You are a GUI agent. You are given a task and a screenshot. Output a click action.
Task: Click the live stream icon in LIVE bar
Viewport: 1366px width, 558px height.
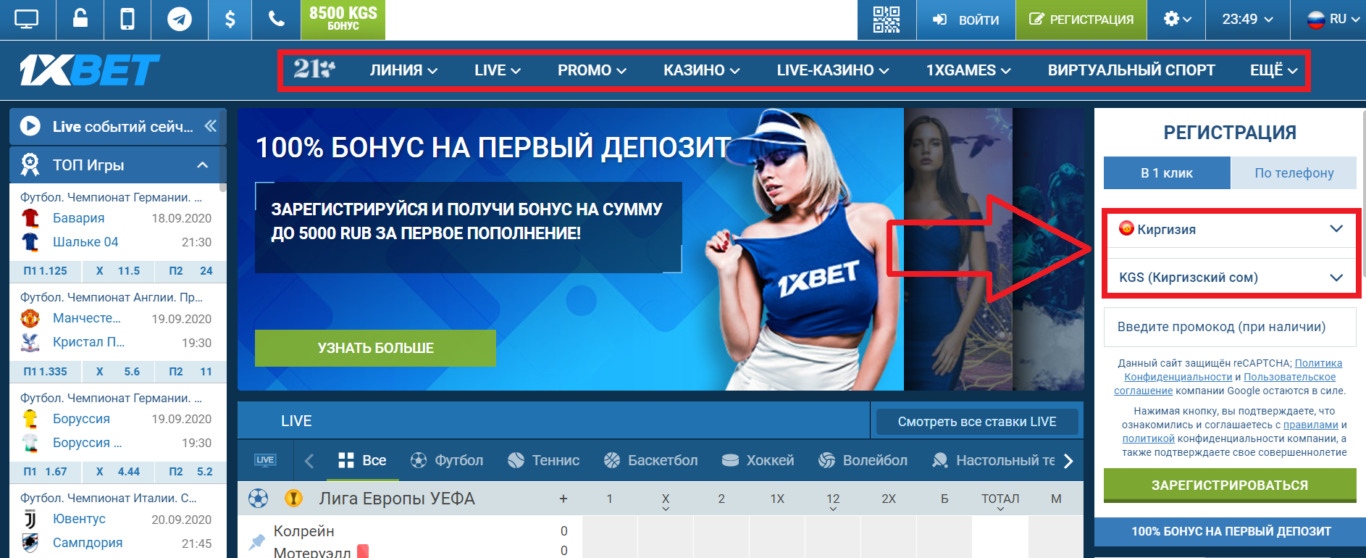click(x=265, y=460)
